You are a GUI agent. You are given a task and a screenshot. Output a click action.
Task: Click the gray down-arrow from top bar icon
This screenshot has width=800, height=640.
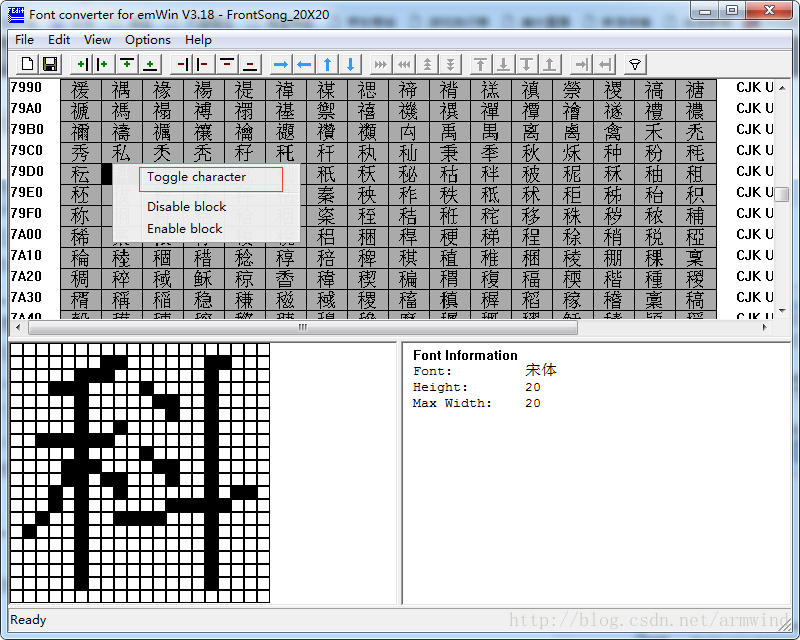[x=527, y=64]
